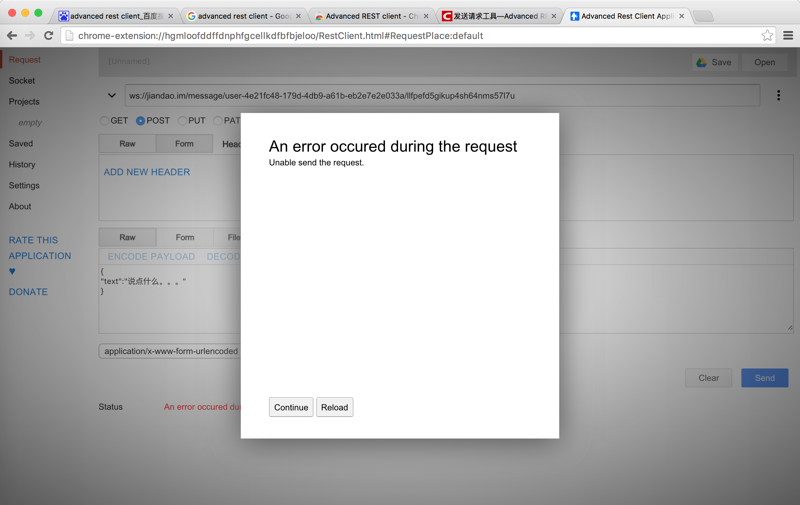
Task: Click the Google Drive icon on Save
Action: (702, 62)
